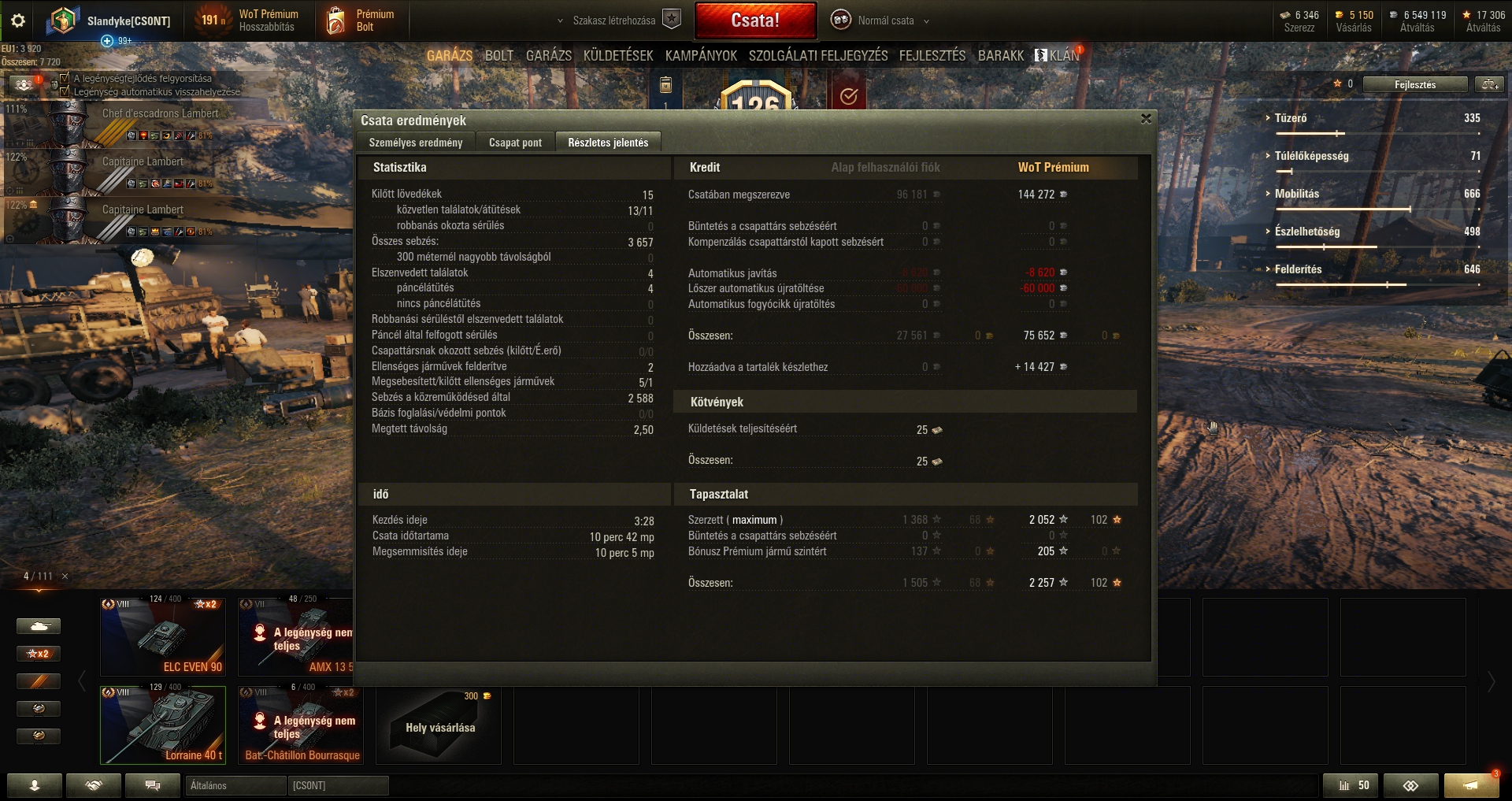This screenshot has width=1512, height=801.
Task: Click the contacts handshake icon
Action: pos(94,785)
